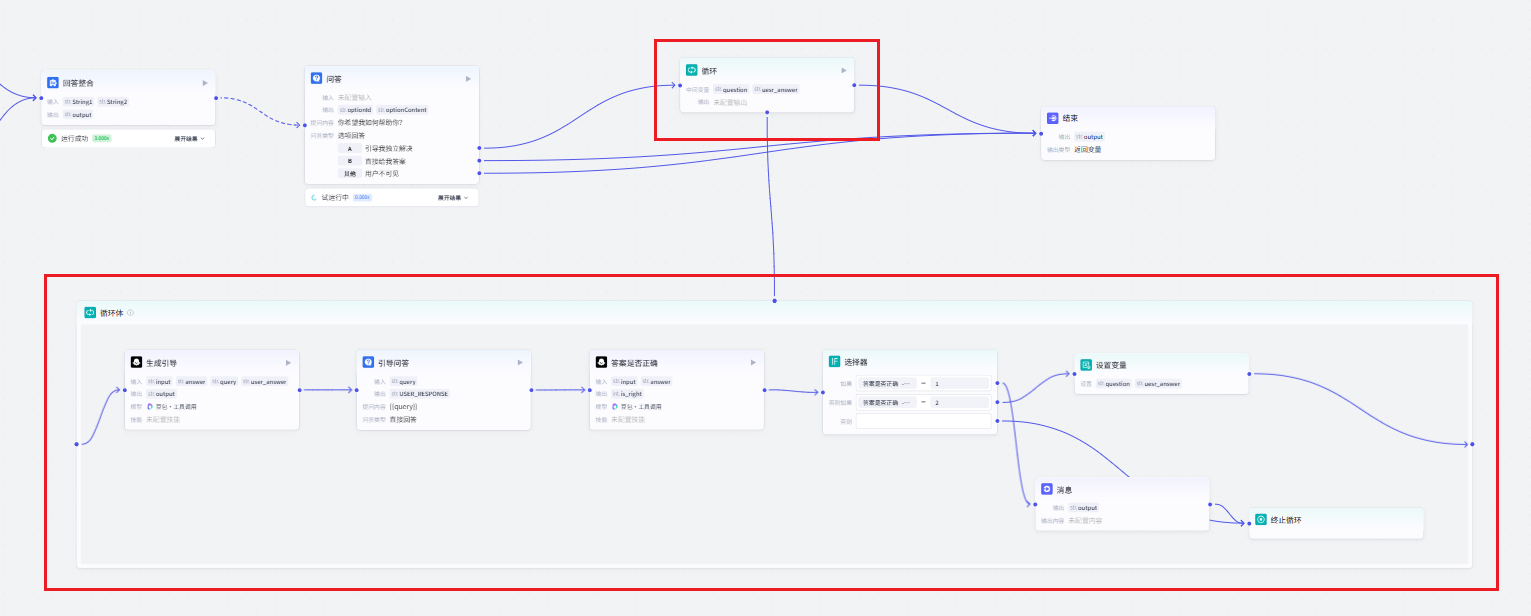1531x616 pixels.
Task: Expand results under 回答整合 node
Action: (189, 138)
